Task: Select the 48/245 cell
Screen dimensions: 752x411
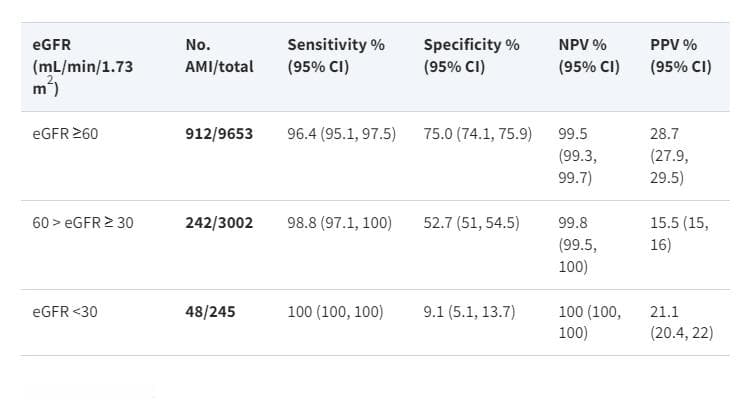Action: [x=210, y=312]
